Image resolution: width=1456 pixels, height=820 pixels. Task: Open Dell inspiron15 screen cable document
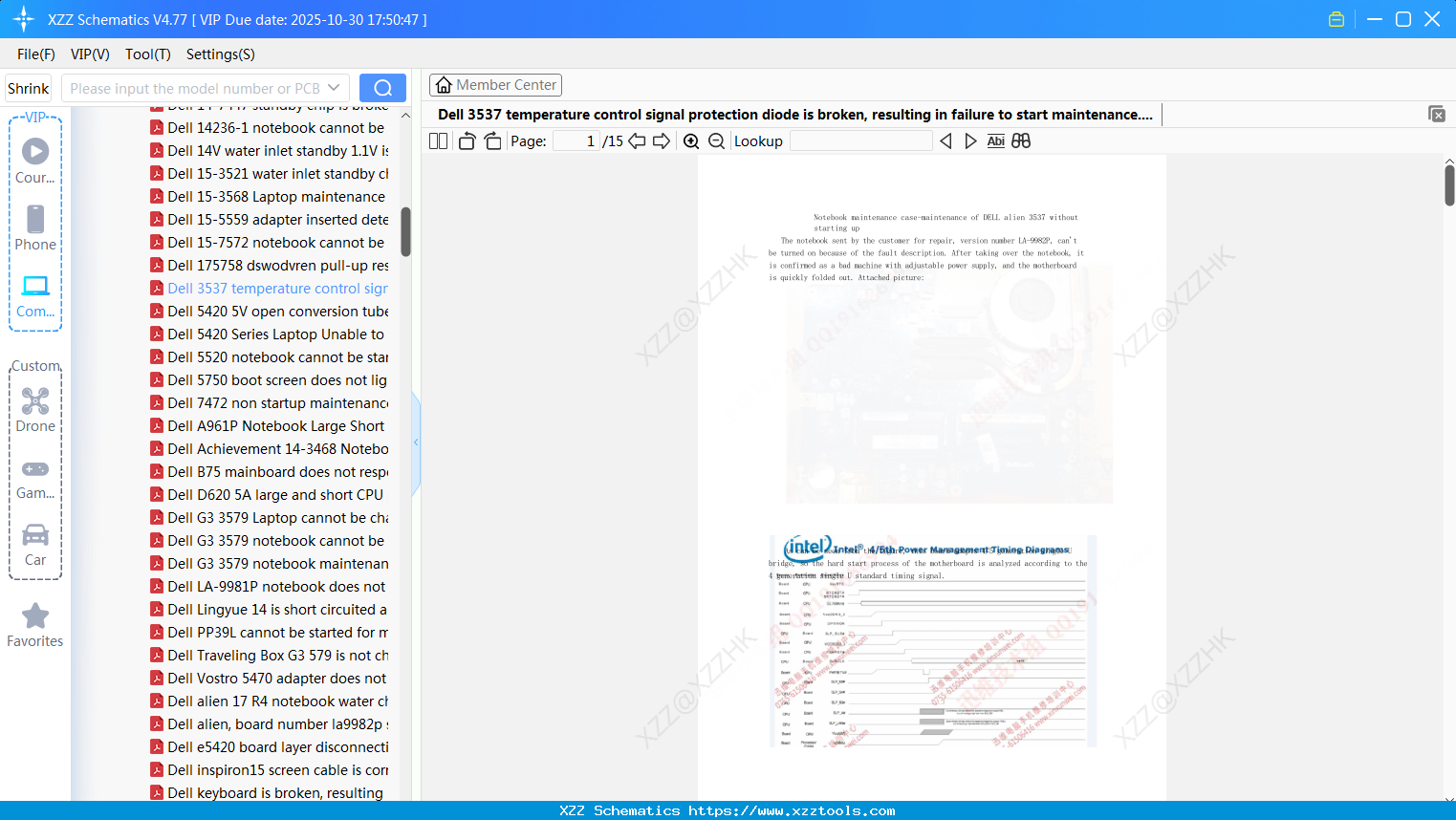278,769
